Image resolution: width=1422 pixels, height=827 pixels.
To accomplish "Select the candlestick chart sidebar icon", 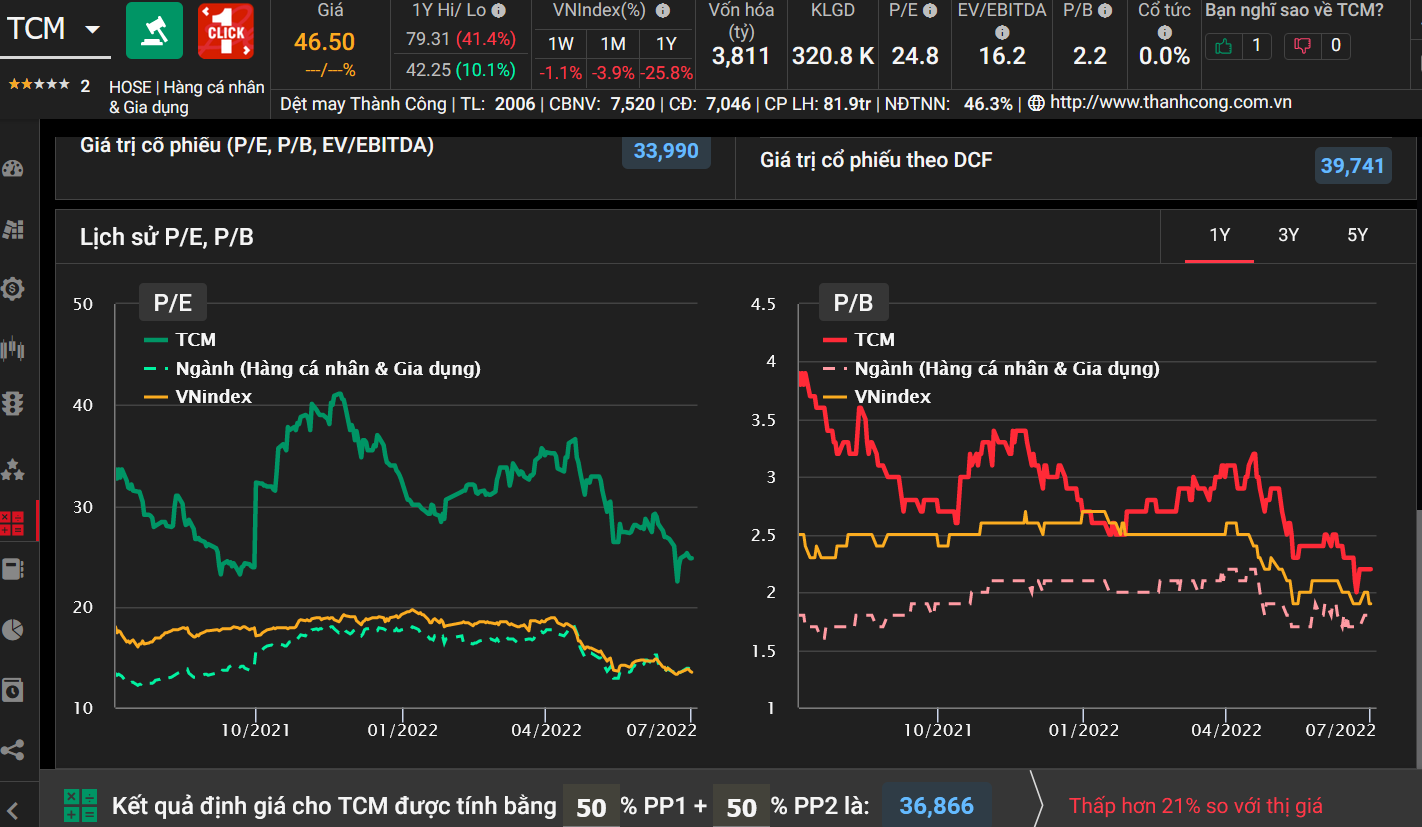I will tap(13, 349).
